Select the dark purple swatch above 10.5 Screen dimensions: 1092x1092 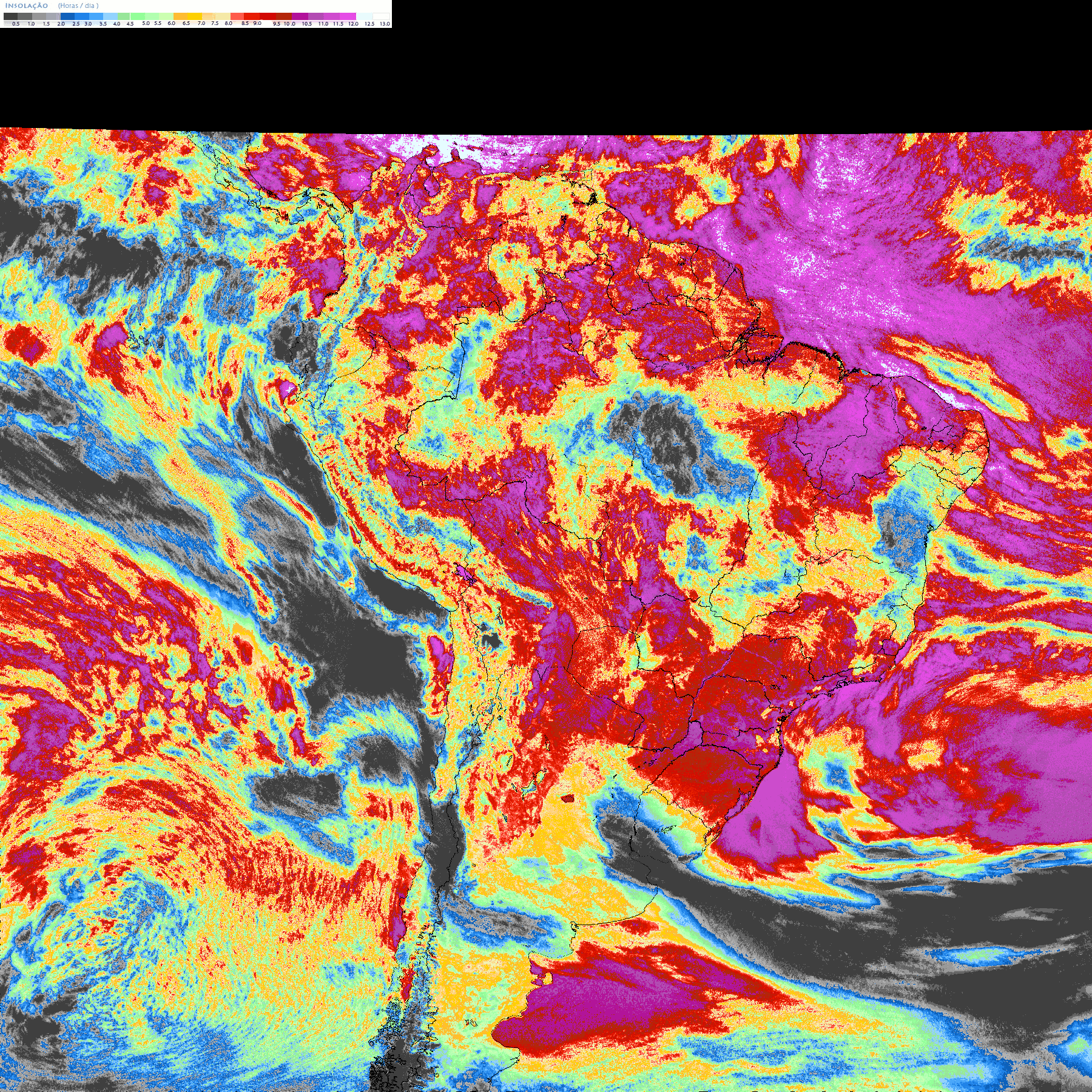pos(300,16)
